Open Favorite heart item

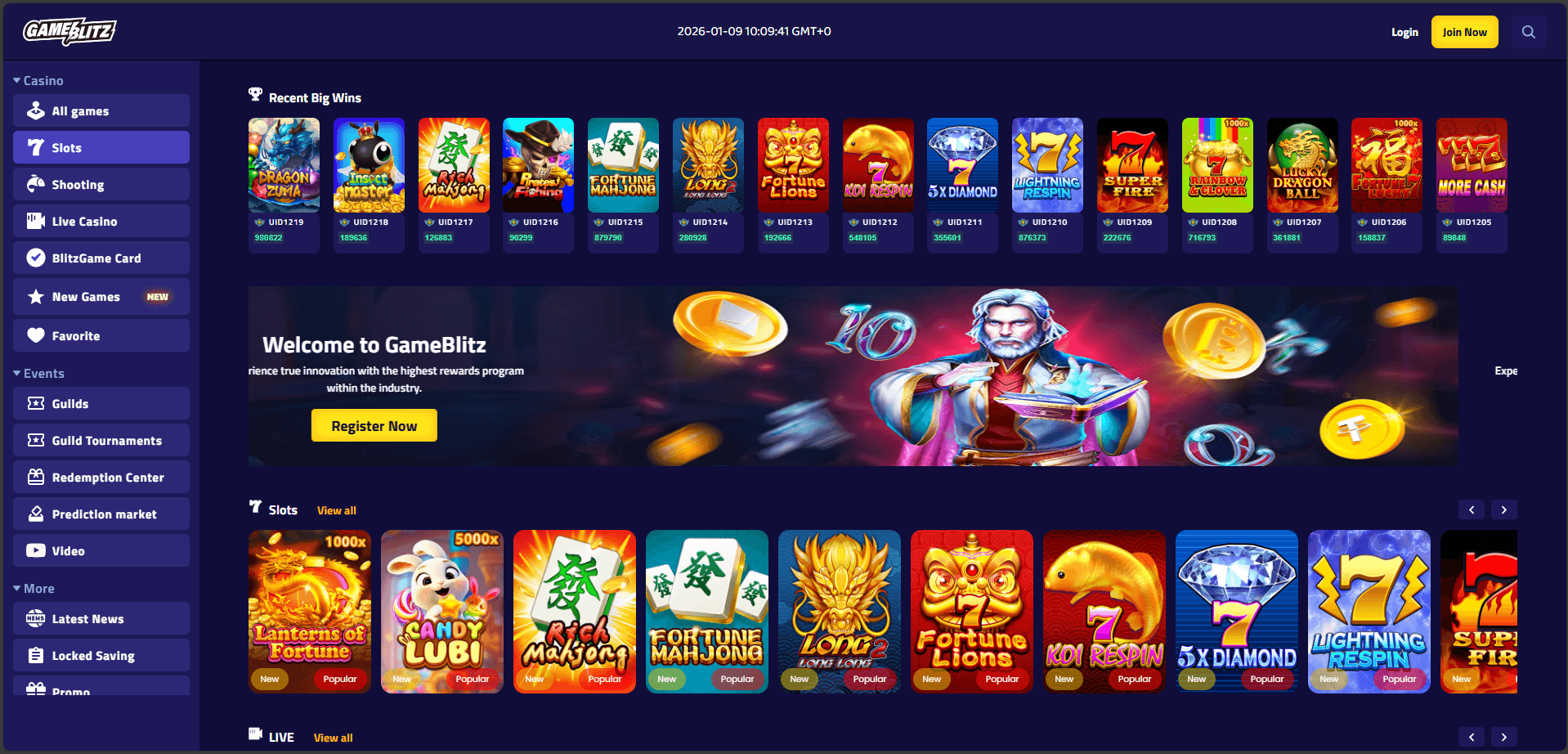tap(101, 335)
